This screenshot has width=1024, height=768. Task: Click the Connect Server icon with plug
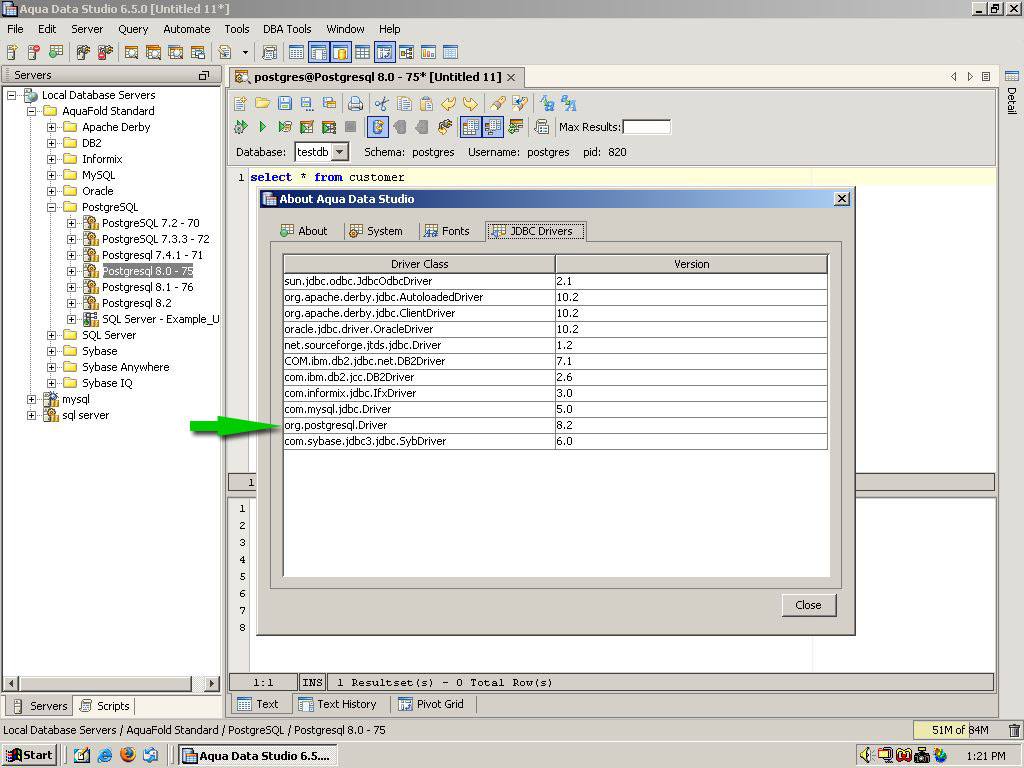point(83,52)
